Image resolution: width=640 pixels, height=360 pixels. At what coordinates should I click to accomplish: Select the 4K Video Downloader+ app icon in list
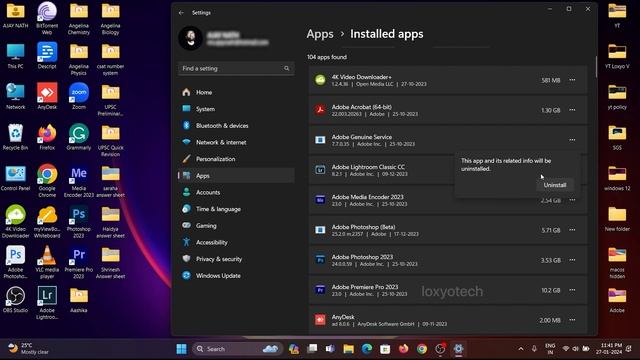(x=320, y=80)
